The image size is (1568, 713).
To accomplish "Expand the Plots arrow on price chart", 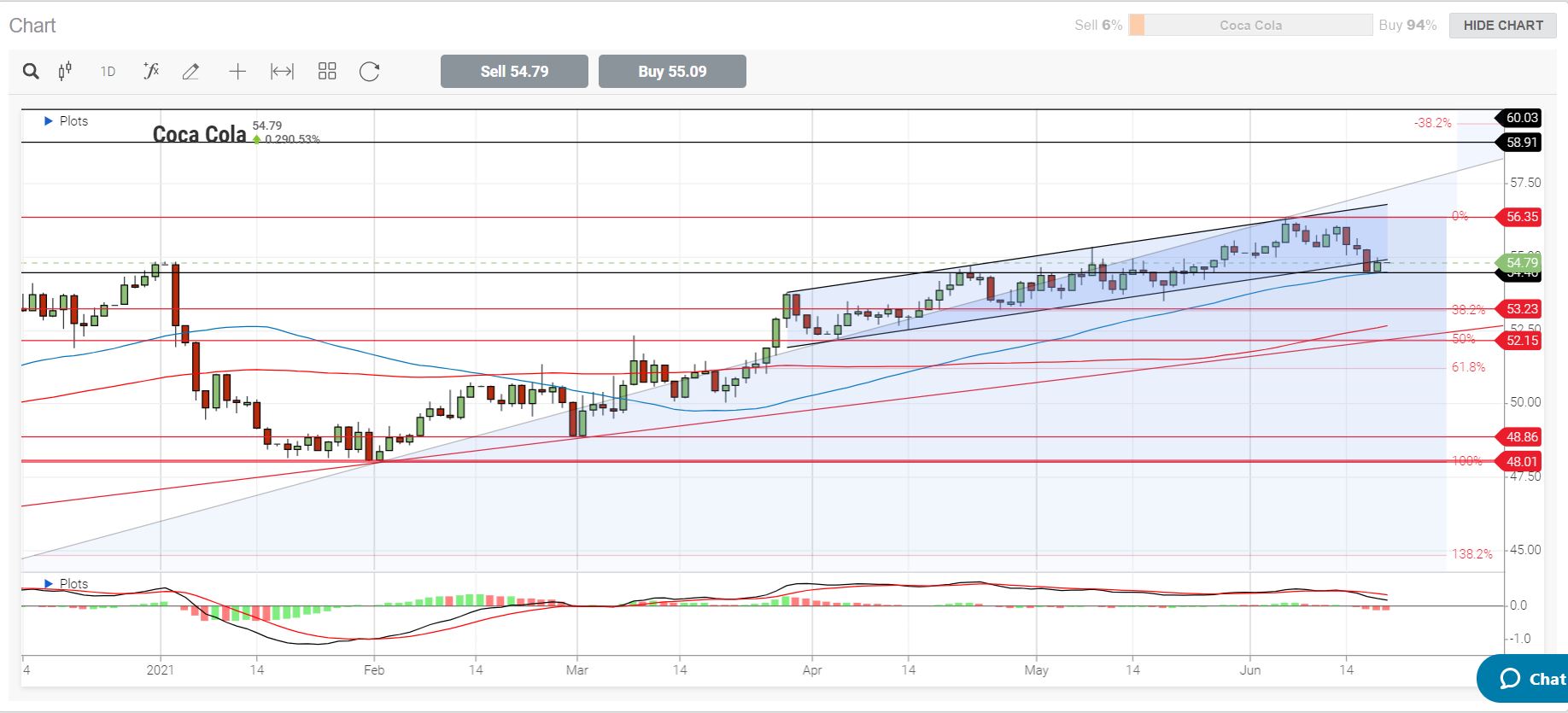I will coord(49,121).
